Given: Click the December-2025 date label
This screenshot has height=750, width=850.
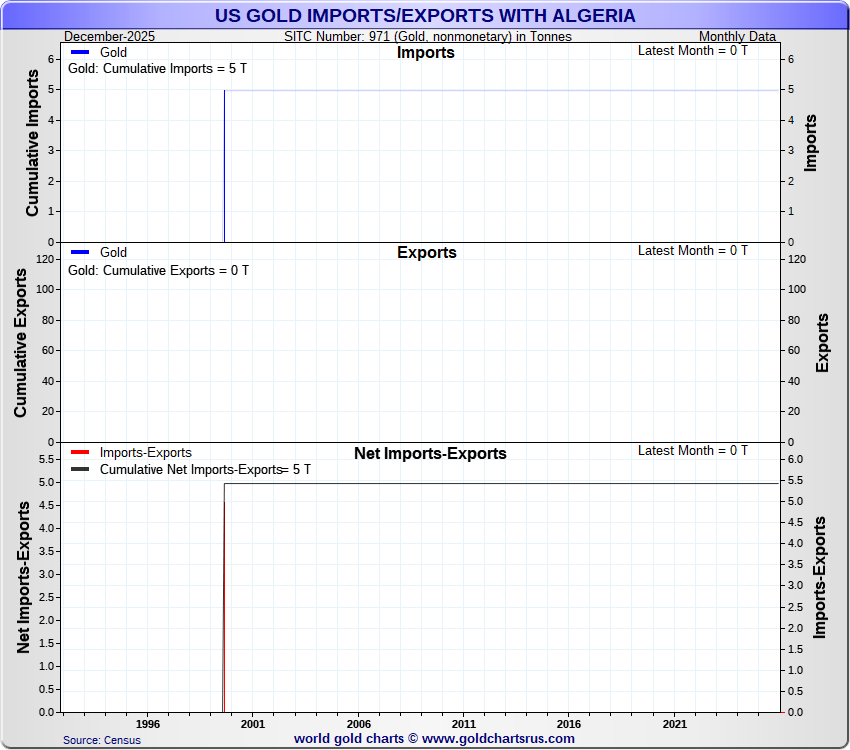Looking at the screenshot, I should (x=109, y=37).
